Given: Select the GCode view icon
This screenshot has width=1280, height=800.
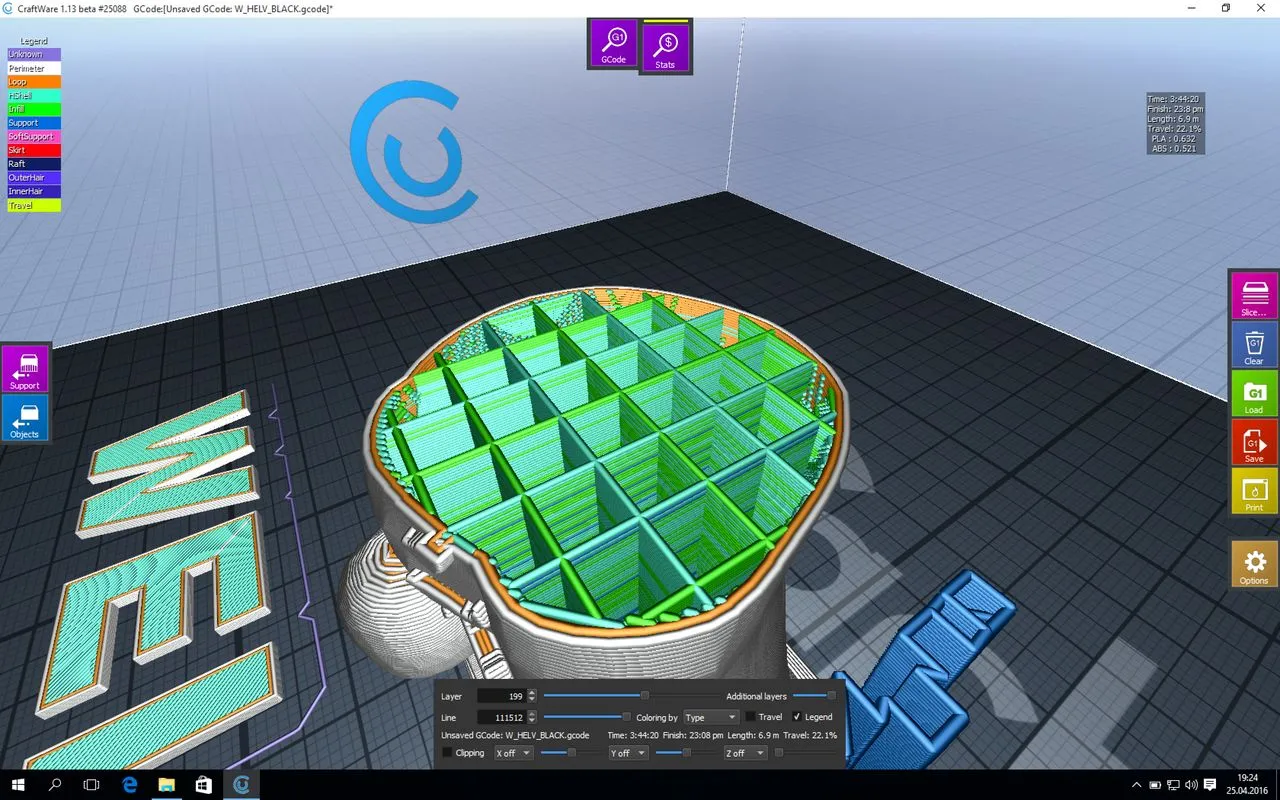Looking at the screenshot, I should pos(612,44).
